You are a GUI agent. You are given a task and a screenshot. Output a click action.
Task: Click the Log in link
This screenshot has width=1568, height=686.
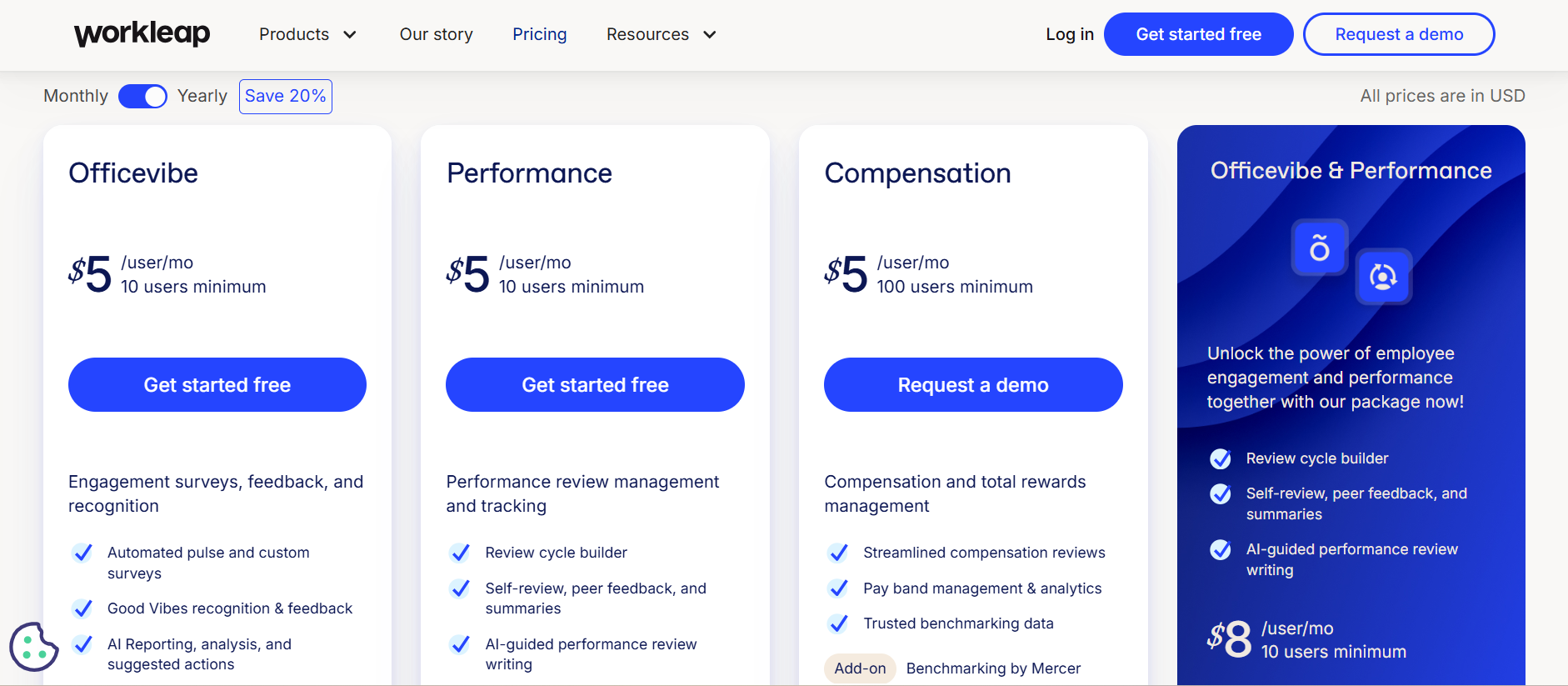pos(1070,34)
